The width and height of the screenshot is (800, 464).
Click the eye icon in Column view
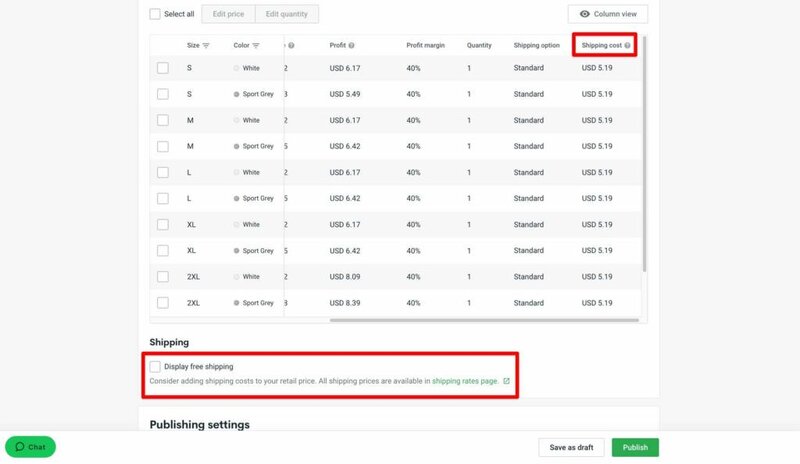pyautogui.click(x=585, y=14)
